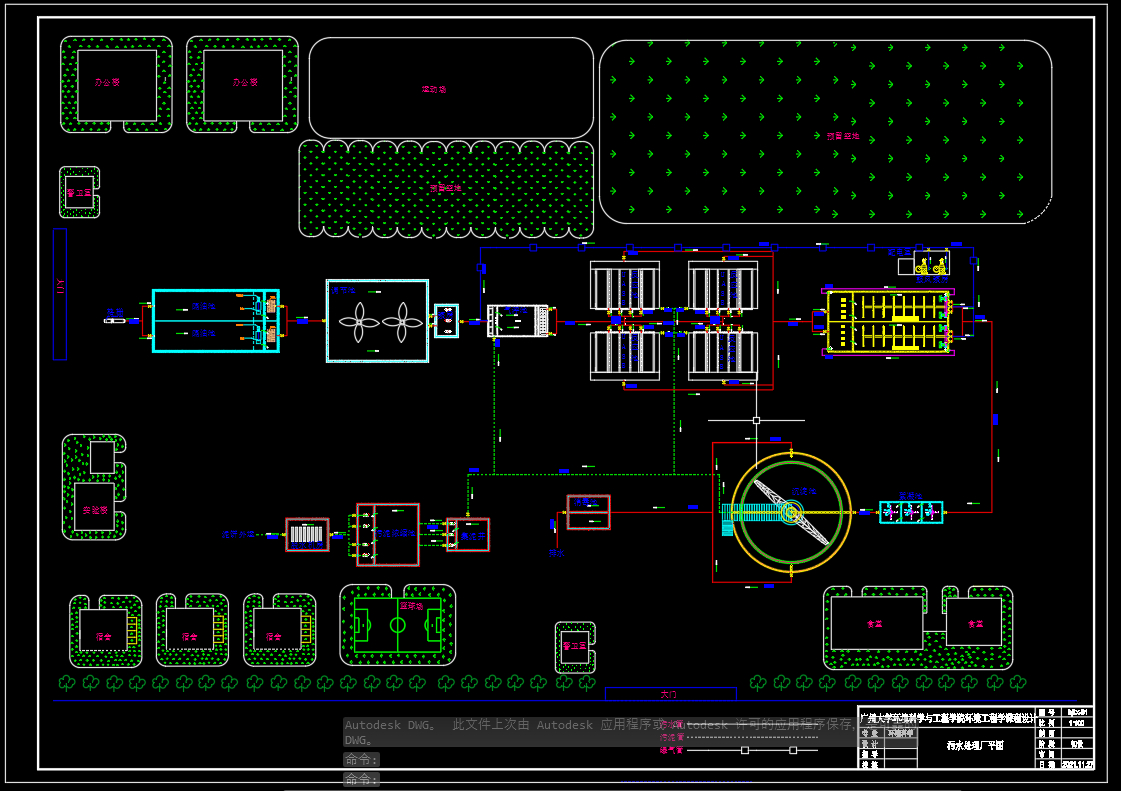Click the smaller canteen building label
Screen dimensions: 1121x791
[x=975, y=624]
